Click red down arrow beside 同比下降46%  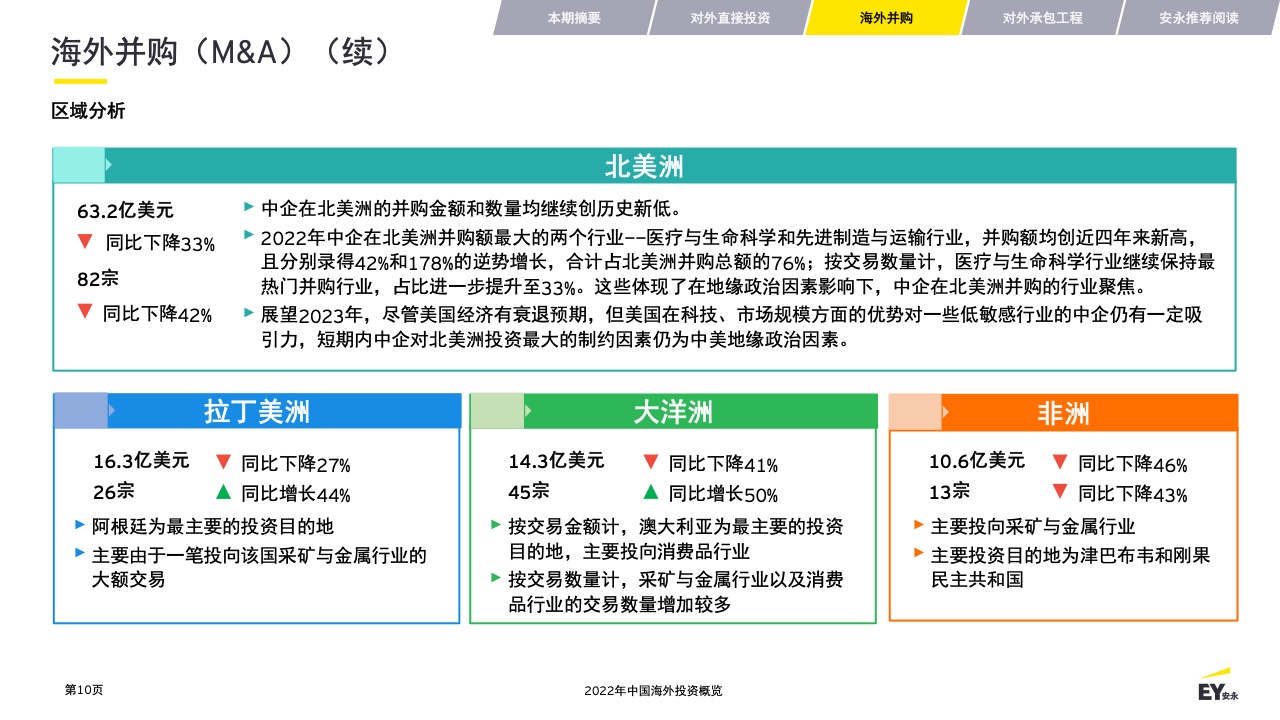pos(1060,462)
